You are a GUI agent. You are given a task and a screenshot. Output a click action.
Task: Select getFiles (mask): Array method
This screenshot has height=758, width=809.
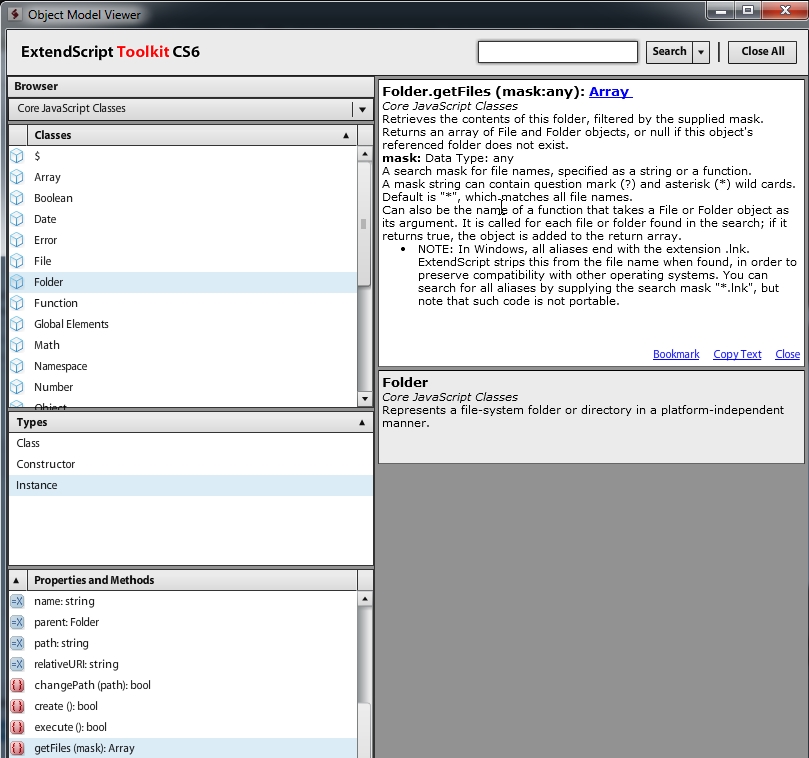[183, 748]
